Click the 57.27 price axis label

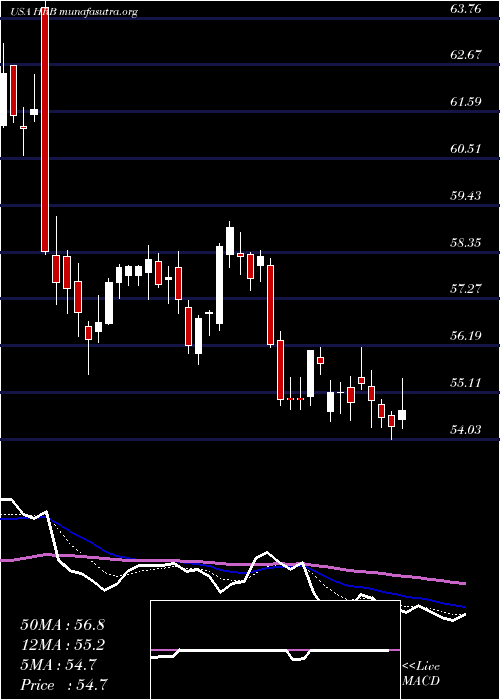click(x=466, y=289)
